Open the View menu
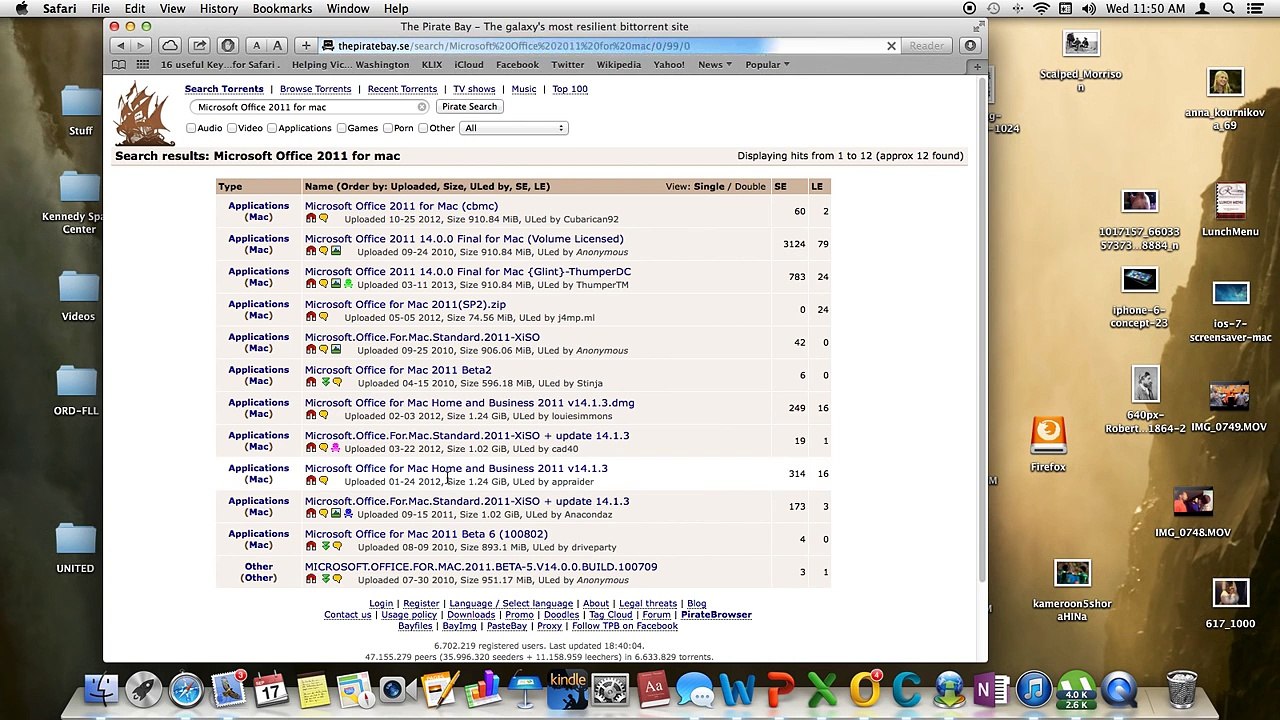Viewport: 1280px width, 720px height. coord(172,9)
